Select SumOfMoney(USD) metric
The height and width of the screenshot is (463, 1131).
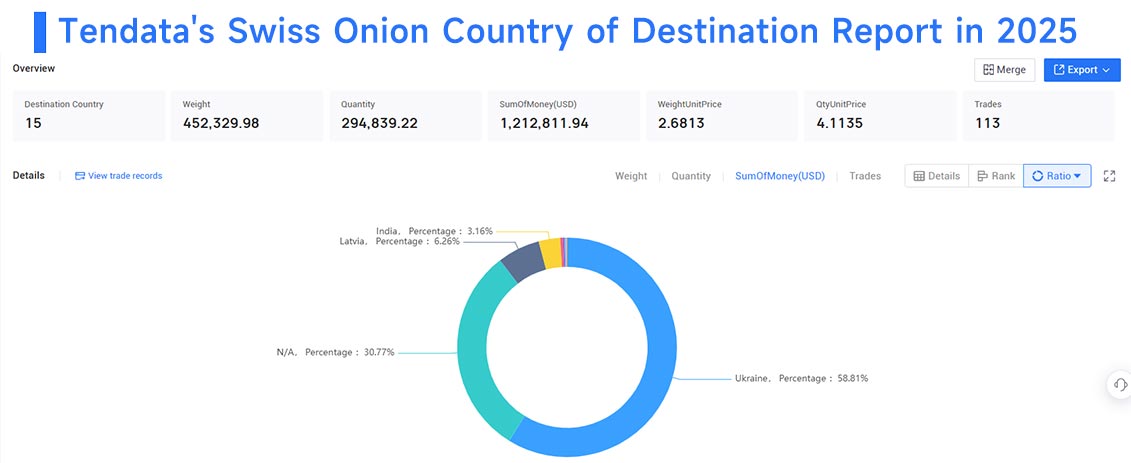(x=780, y=176)
